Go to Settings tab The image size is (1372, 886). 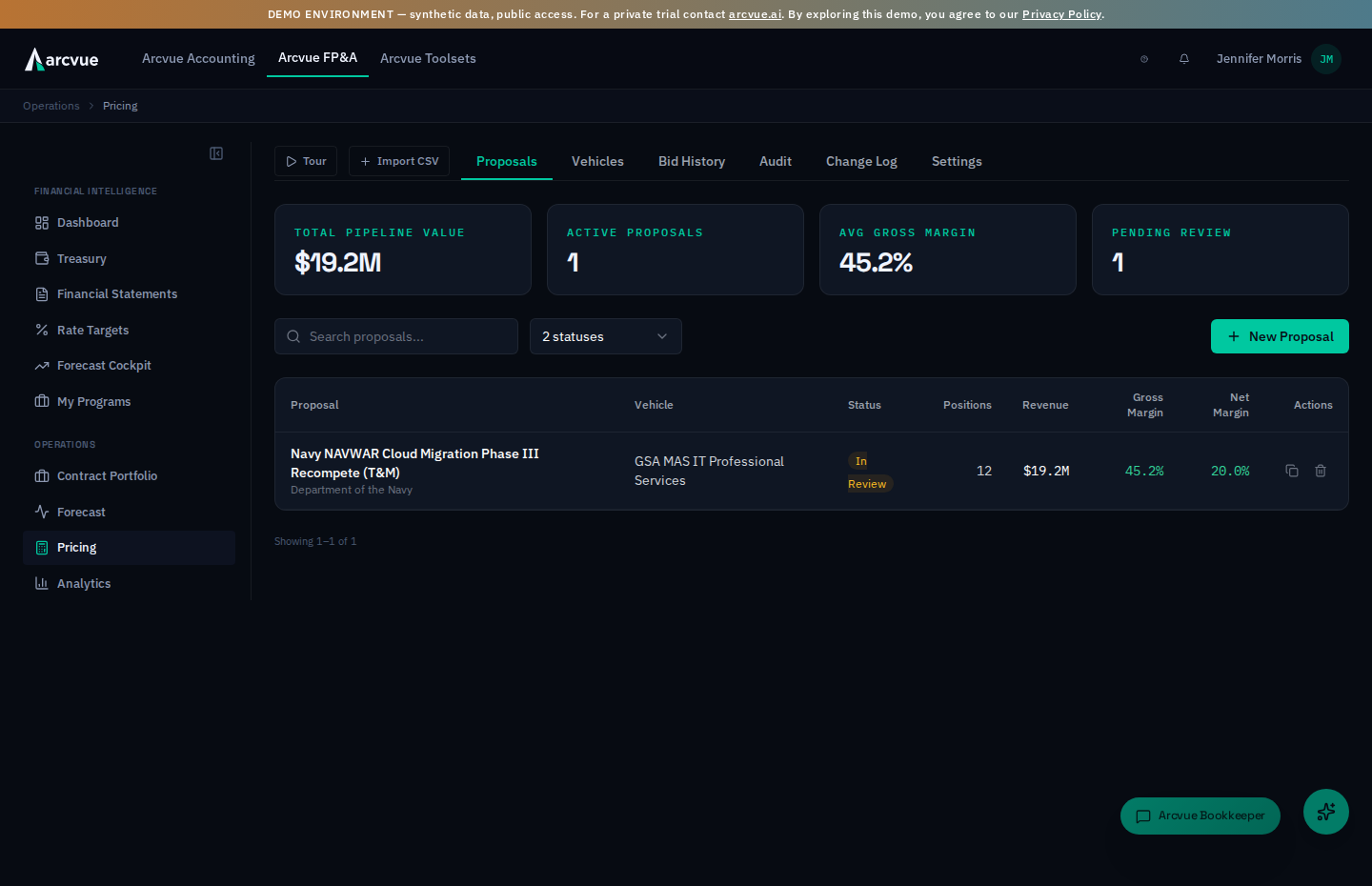coord(957,162)
